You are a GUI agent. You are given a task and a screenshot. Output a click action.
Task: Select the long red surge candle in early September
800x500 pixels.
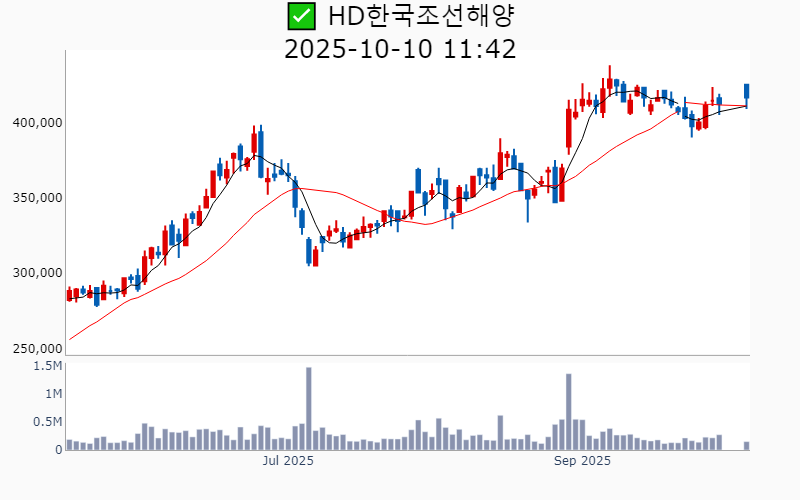568,126
